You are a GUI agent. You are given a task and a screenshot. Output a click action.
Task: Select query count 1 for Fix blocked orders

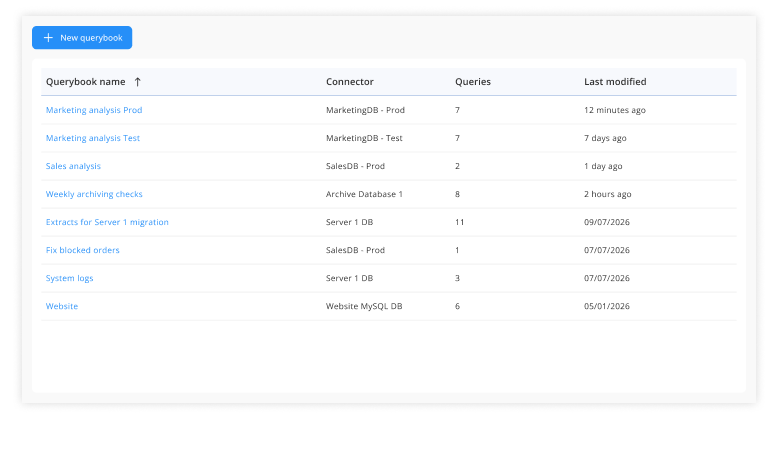pyautogui.click(x=457, y=250)
